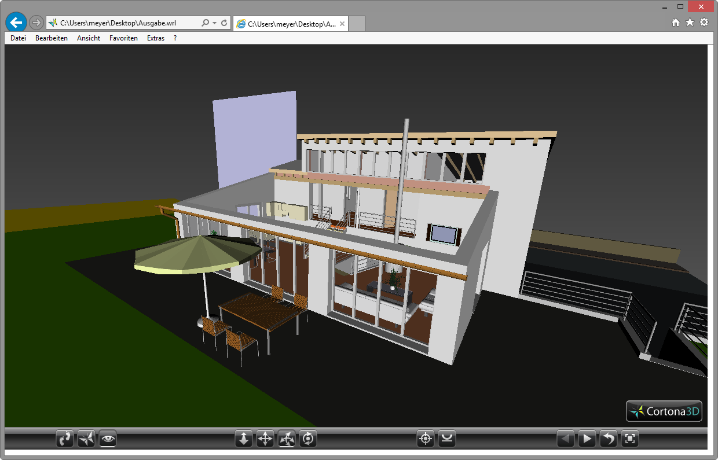Click the browser Back button

tap(16, 22)
